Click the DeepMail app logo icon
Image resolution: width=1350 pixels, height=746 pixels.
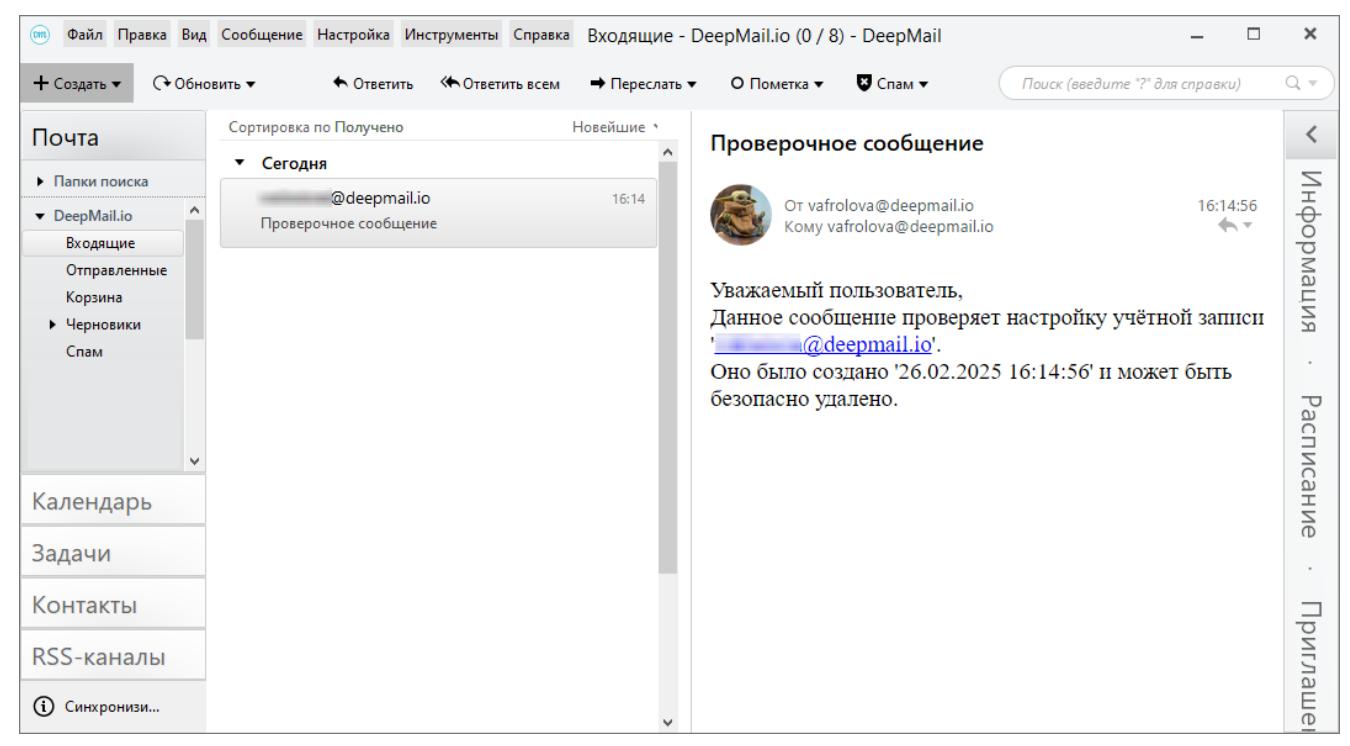[41, 36]
